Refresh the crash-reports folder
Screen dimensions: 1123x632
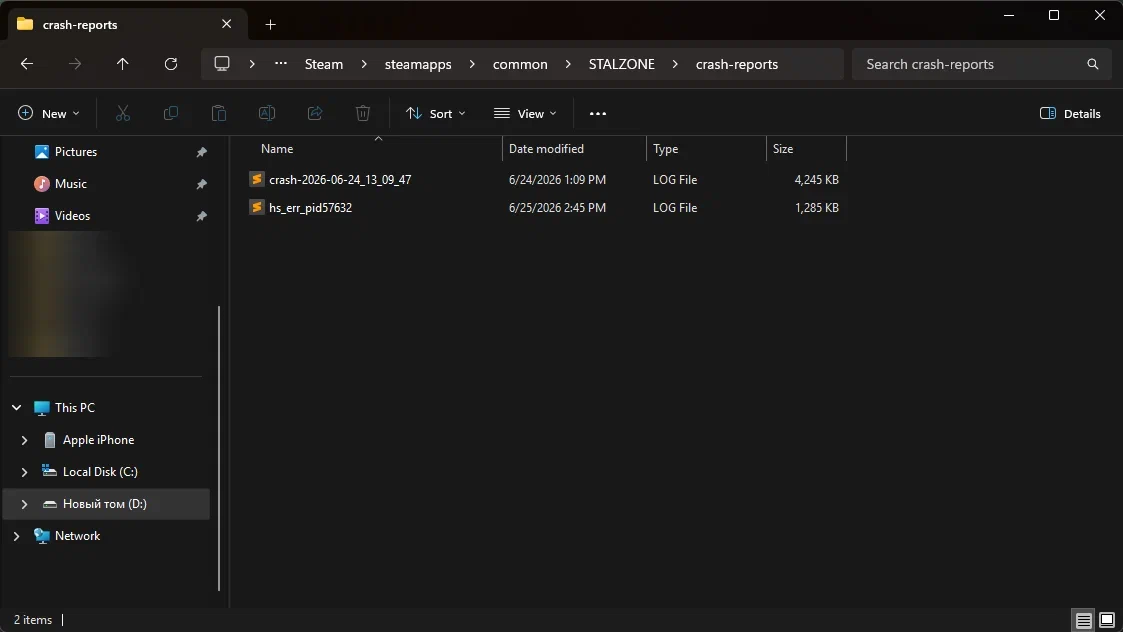(x=170, y=64)
